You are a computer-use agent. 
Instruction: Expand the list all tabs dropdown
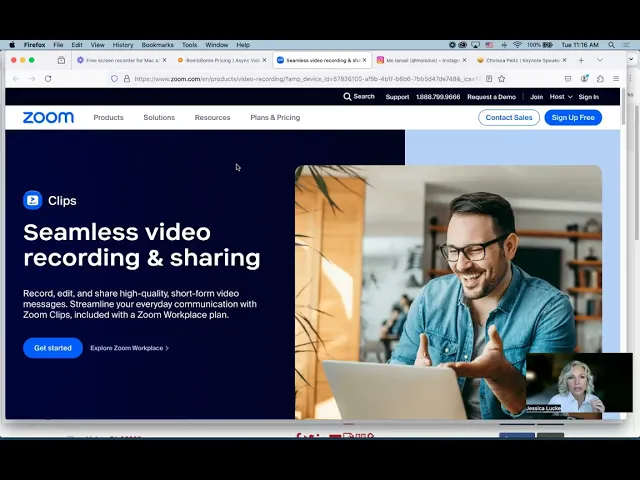(x=600, y=60)
